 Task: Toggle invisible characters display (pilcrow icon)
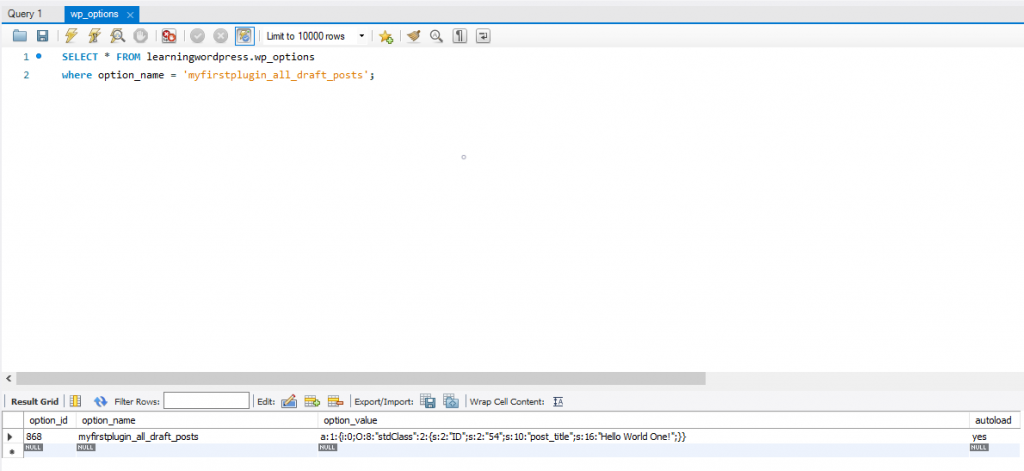pos(460,36)
